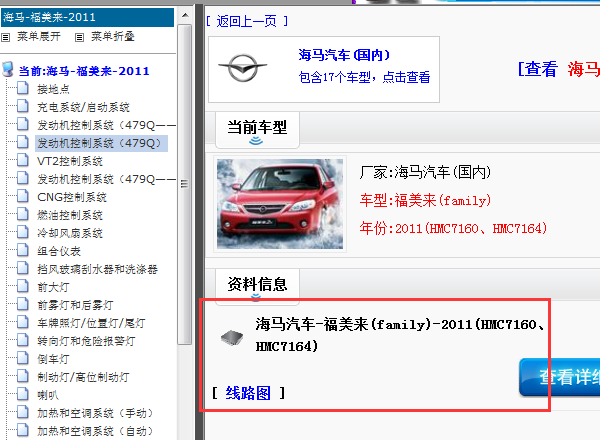Click the gray device icon under 资料信息
Image resolution: width=600 pixels, height=440 pixels.
point(232,338)
